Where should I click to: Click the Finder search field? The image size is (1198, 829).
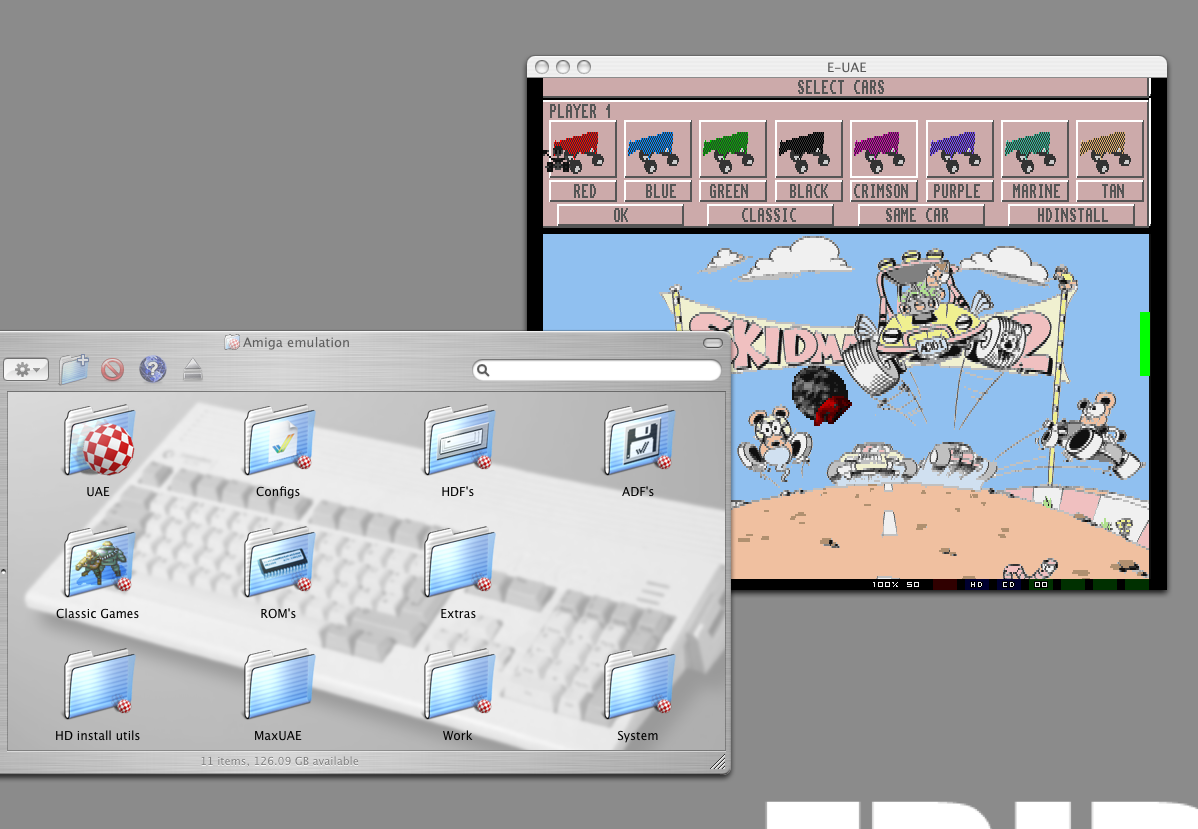click(x=597, y=371)
